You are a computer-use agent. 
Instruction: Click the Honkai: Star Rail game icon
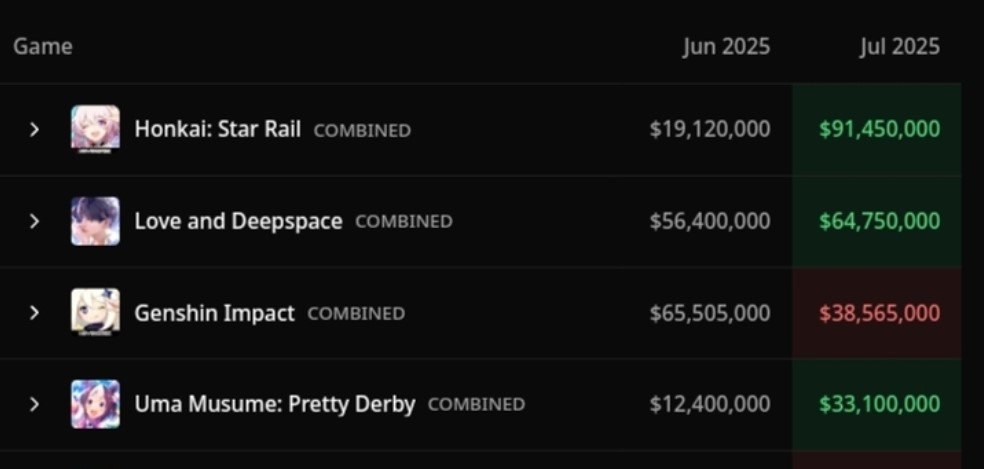(x=95, y=129)
